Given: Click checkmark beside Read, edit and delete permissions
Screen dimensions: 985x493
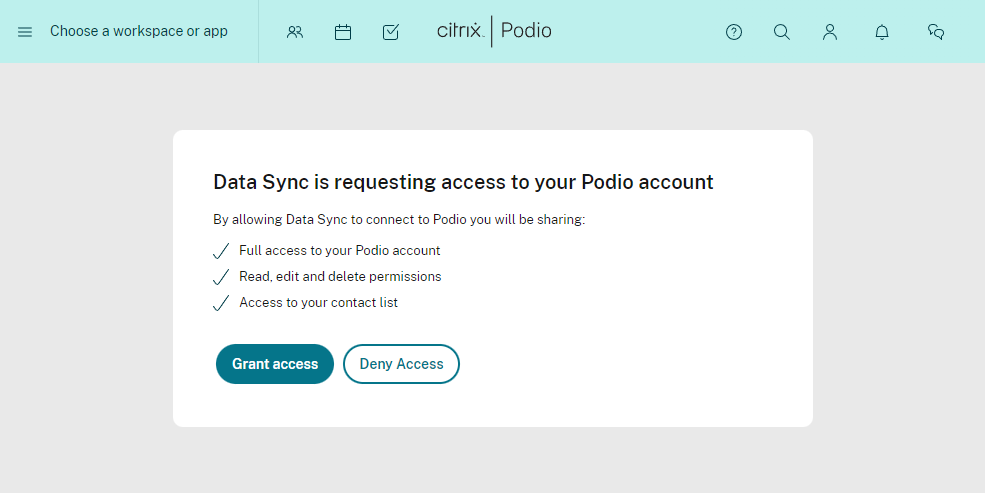Looking at the screenshot, I should click(221, 277).
